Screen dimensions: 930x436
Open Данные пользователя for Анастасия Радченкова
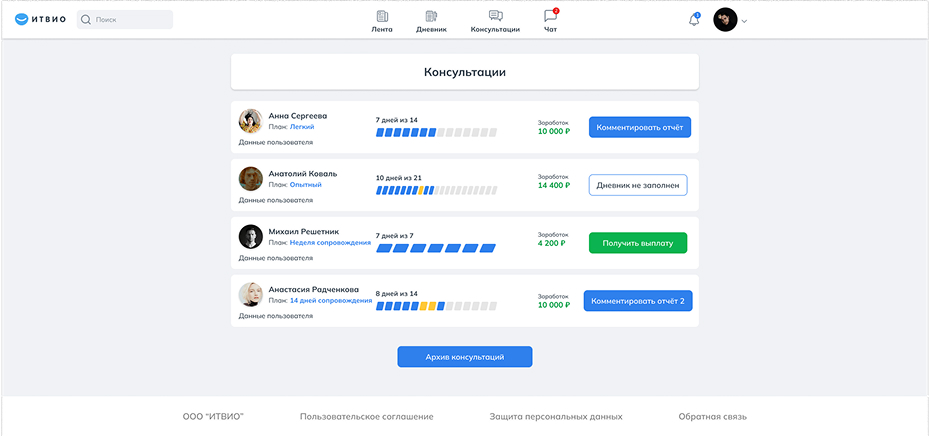(x=275, y=316)
